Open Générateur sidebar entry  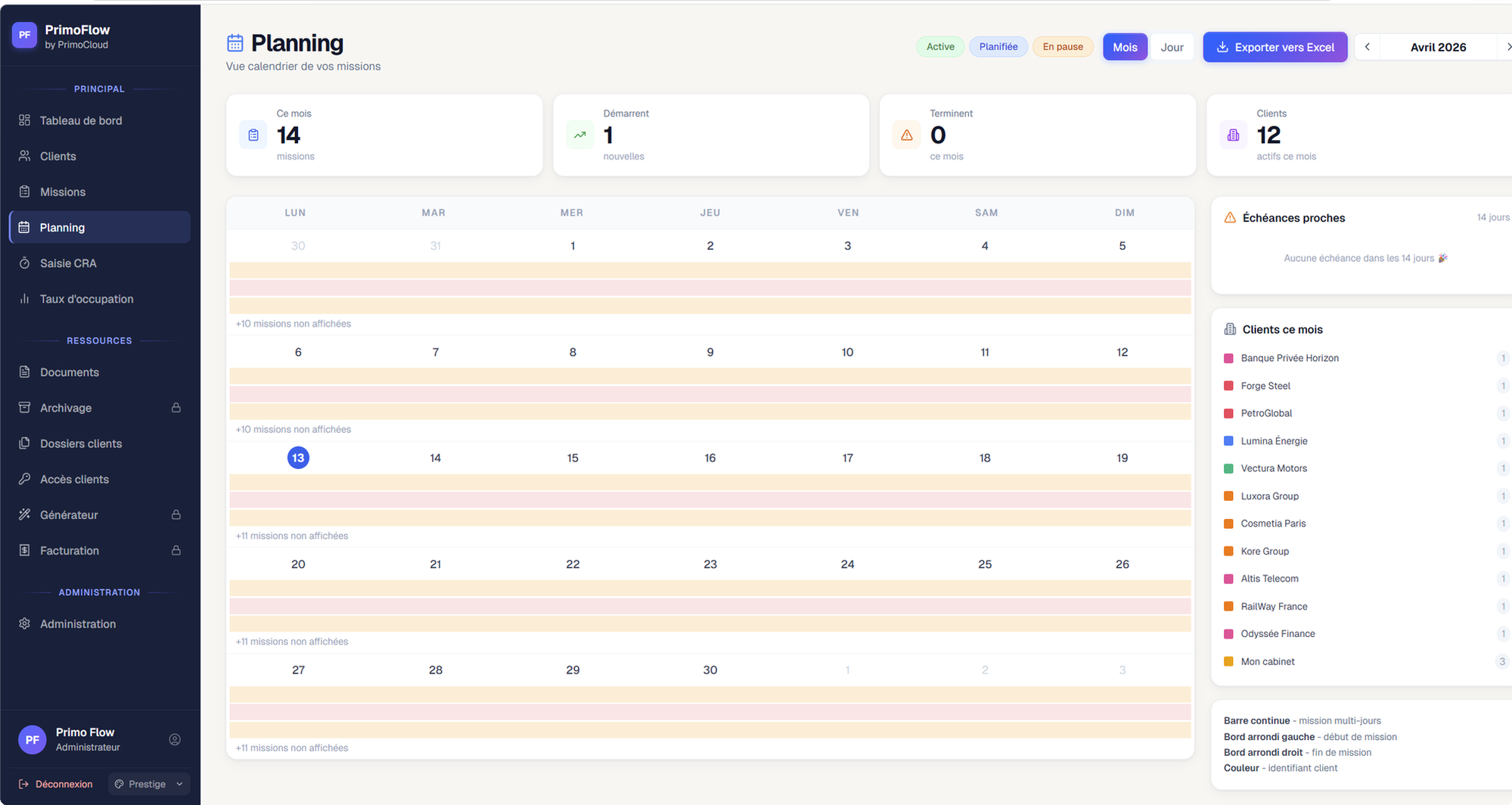99,514
